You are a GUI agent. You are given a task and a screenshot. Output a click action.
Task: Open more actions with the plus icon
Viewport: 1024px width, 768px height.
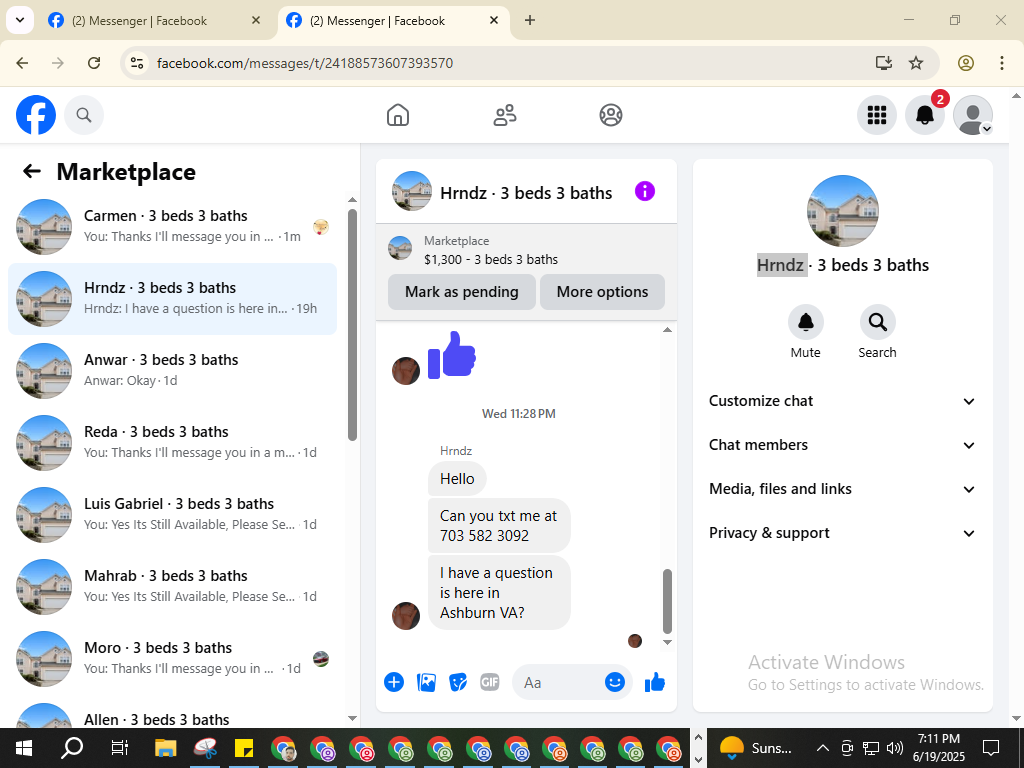[x=394, y=682]
